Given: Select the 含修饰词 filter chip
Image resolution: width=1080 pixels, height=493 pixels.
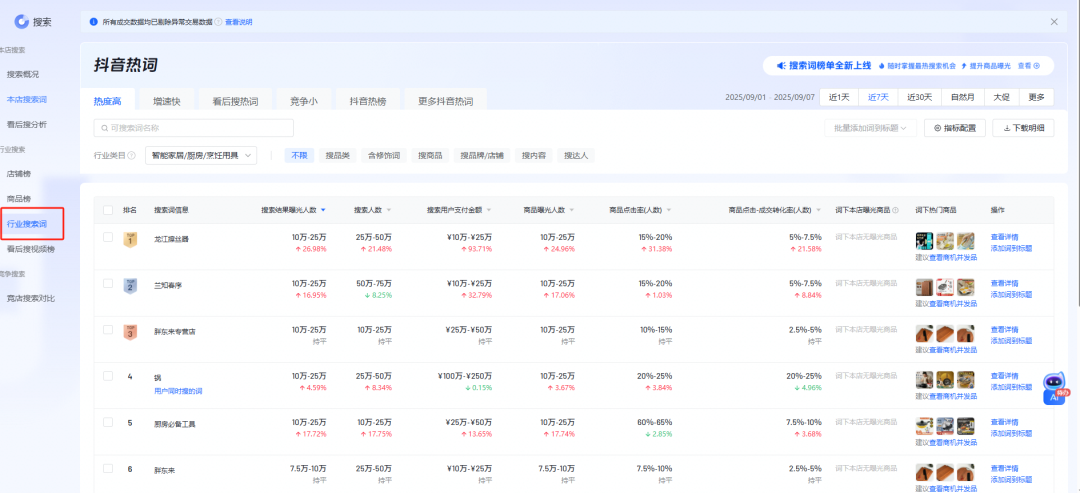Looking at the screenshot, I should [384, 156].
